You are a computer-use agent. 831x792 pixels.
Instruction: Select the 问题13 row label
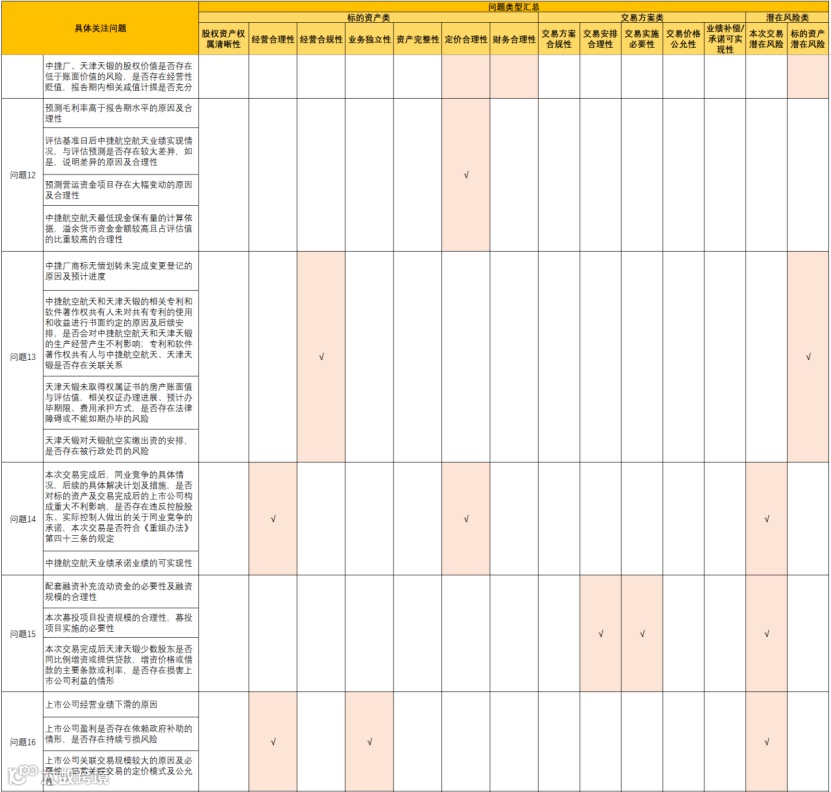tap(23, 357)
